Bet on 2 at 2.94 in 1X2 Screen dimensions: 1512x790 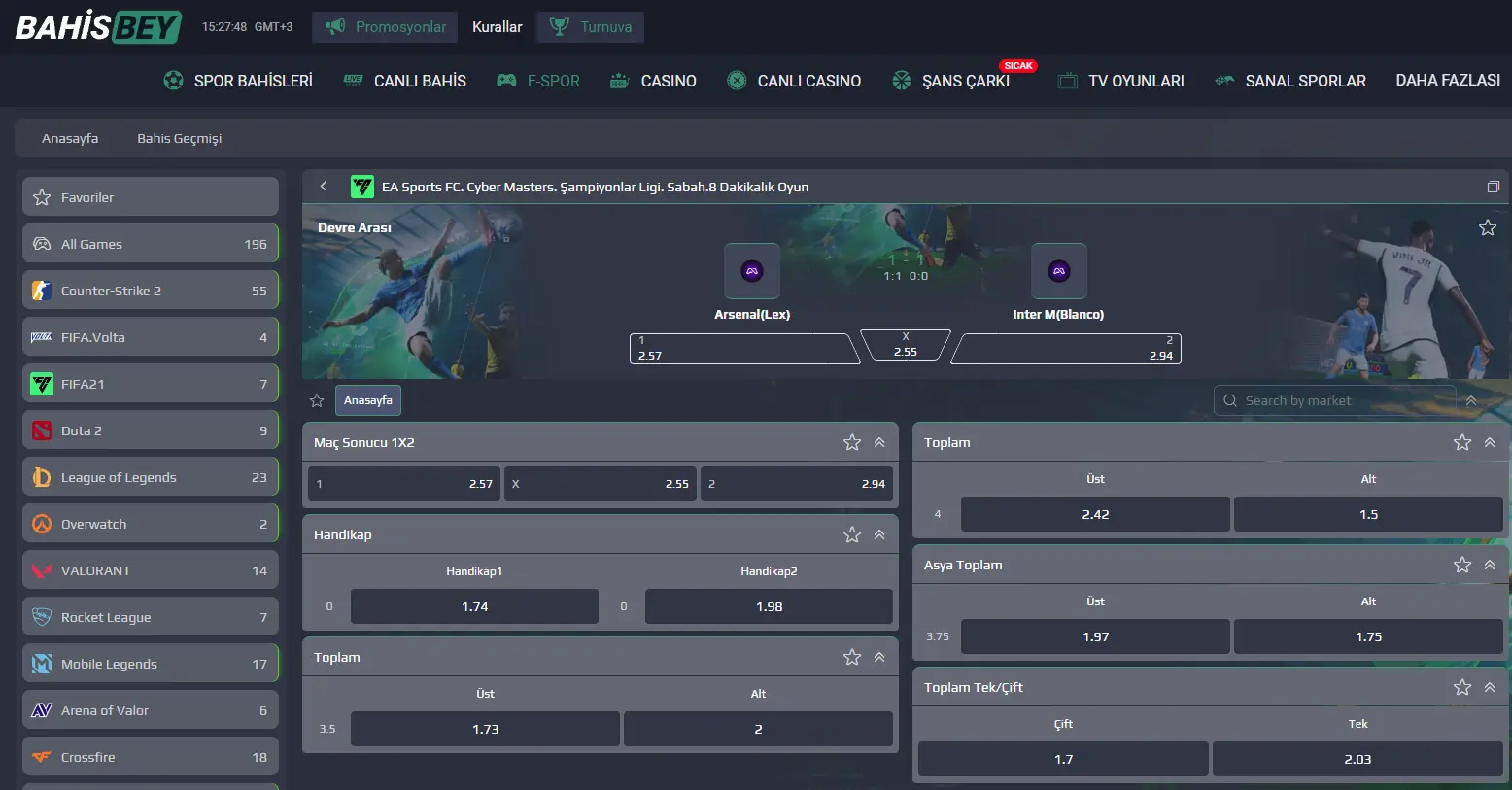797,483
